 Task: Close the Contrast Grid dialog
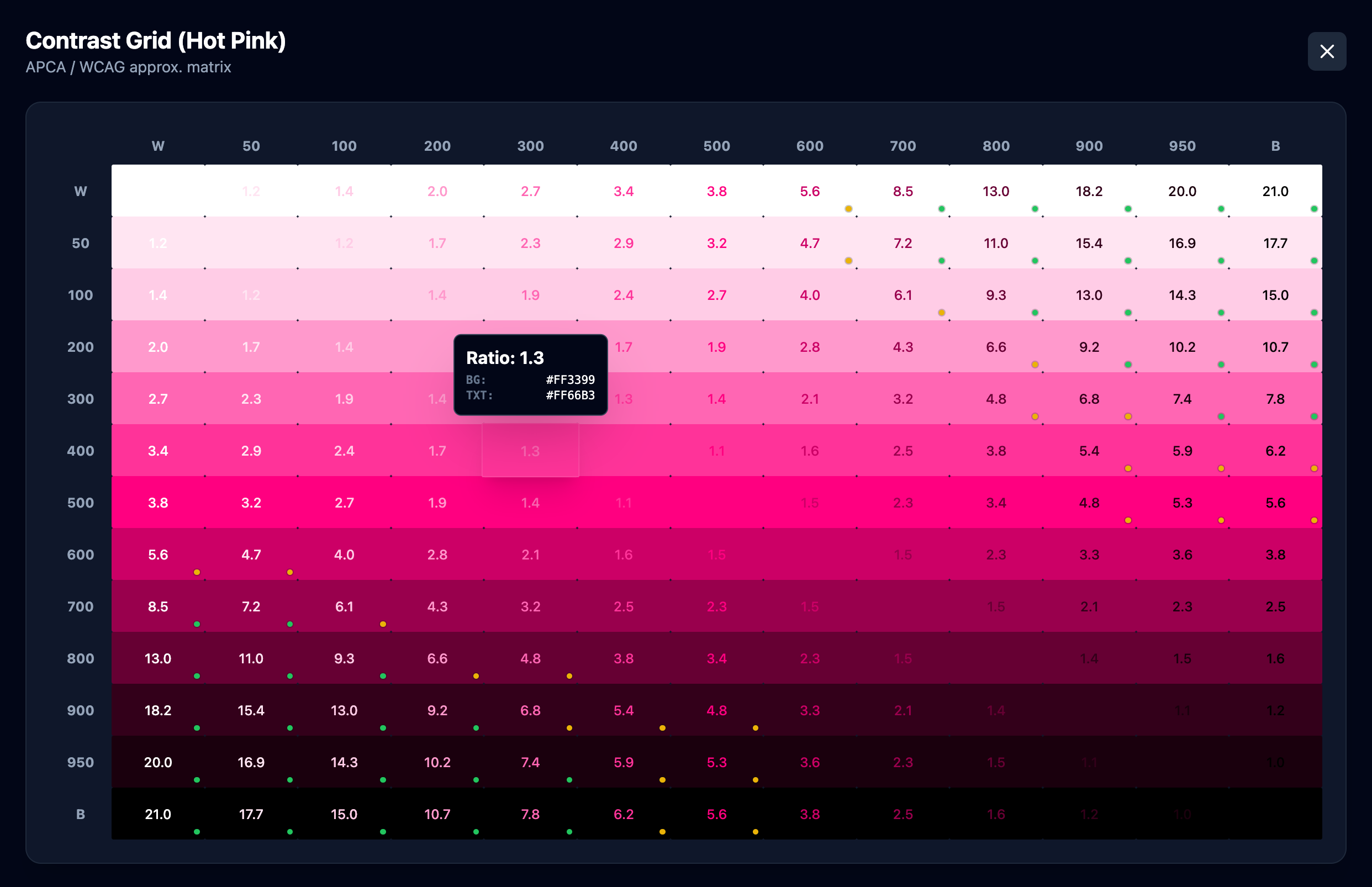1327,52
